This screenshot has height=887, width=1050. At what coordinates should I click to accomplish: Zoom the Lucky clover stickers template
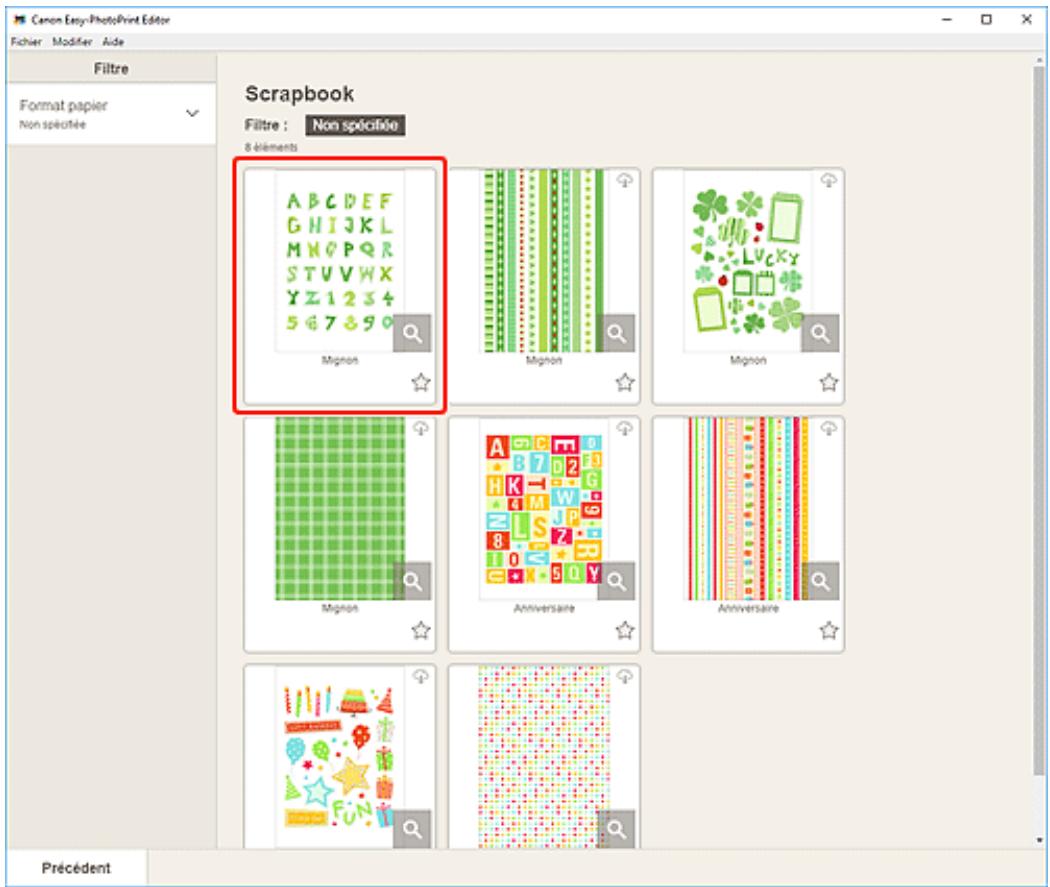(820, 333)
